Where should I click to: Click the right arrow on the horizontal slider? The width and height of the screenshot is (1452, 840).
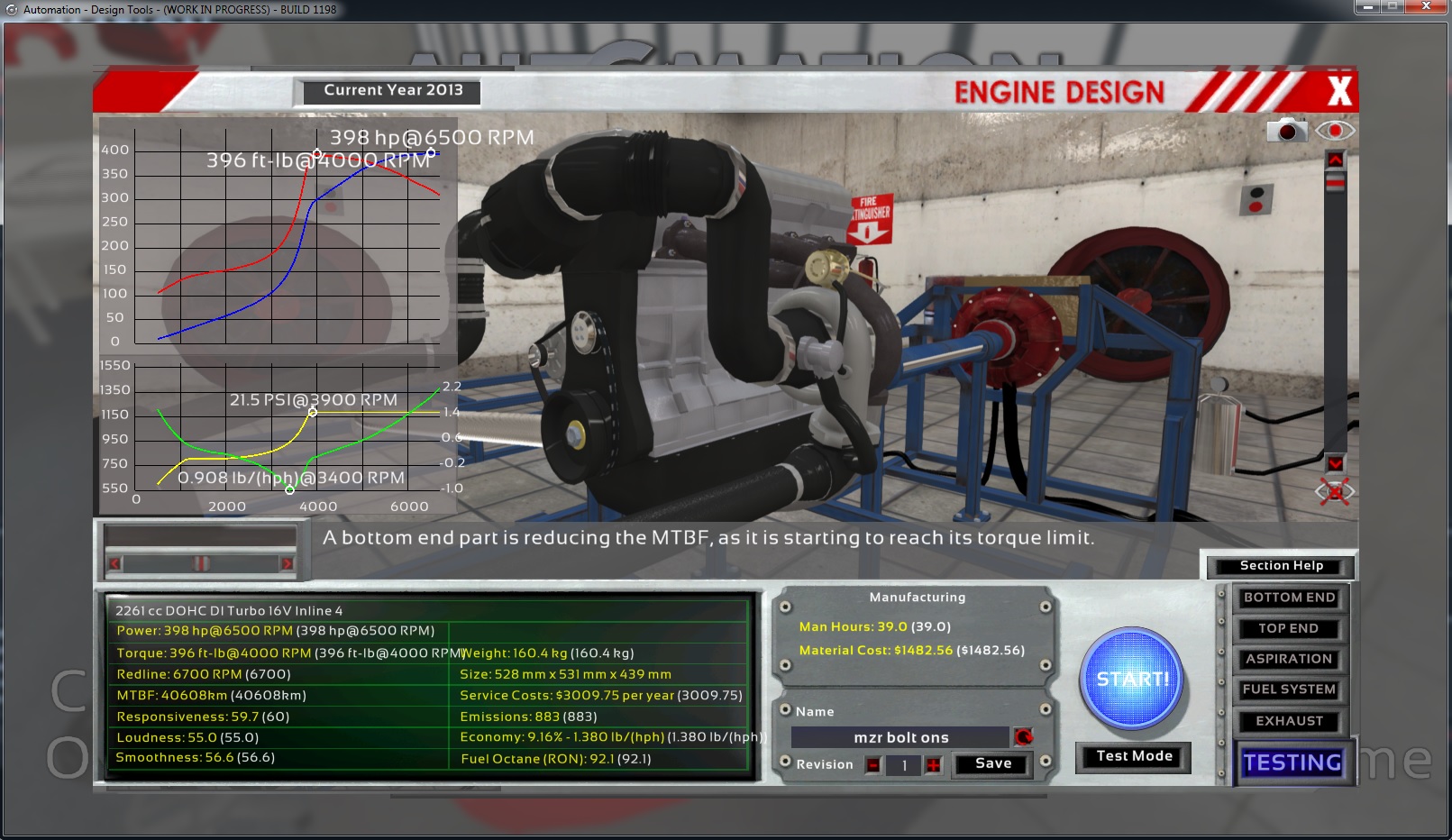click(x=287, y=564)
